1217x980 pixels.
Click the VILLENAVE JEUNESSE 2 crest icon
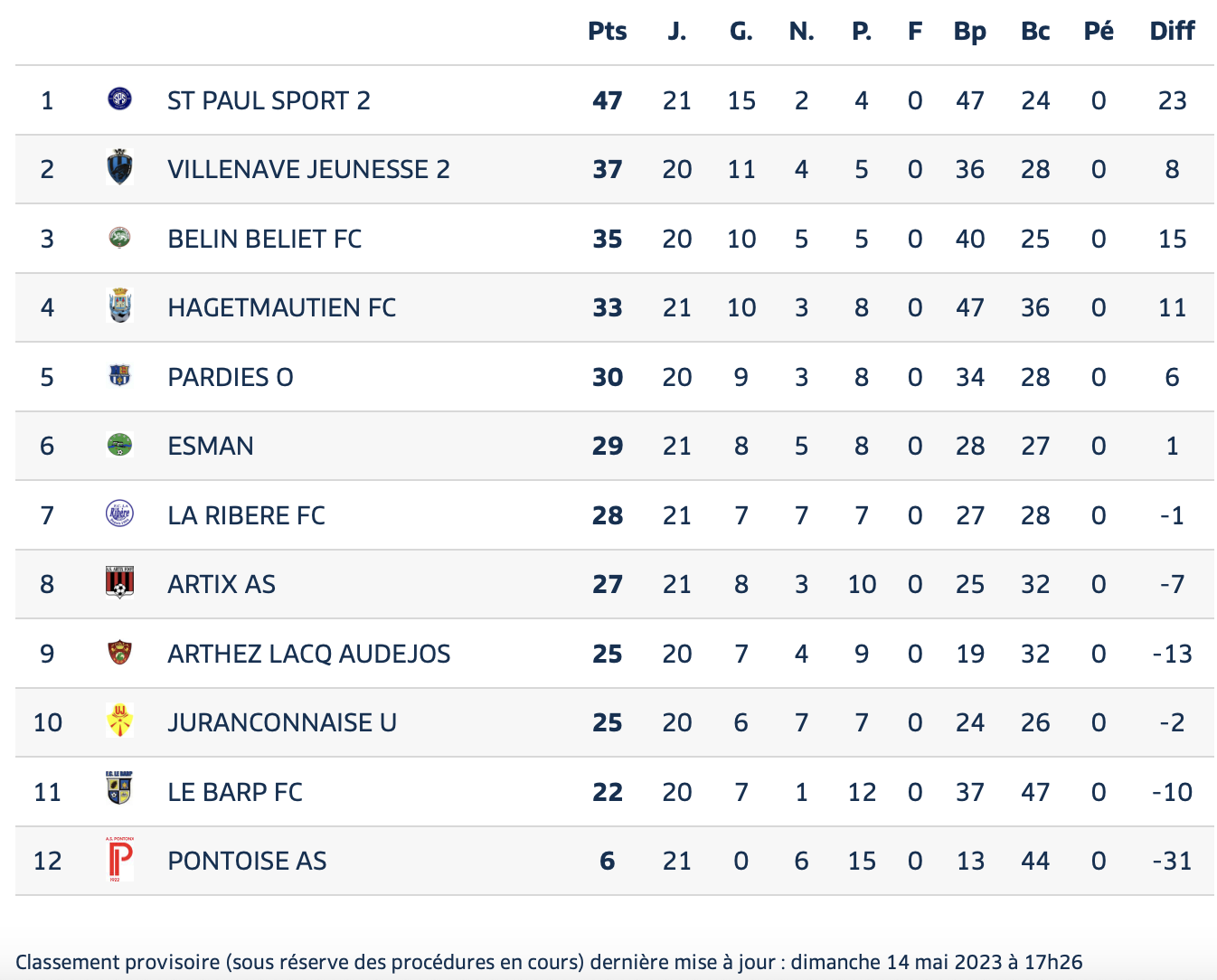[x=119, y=168]
